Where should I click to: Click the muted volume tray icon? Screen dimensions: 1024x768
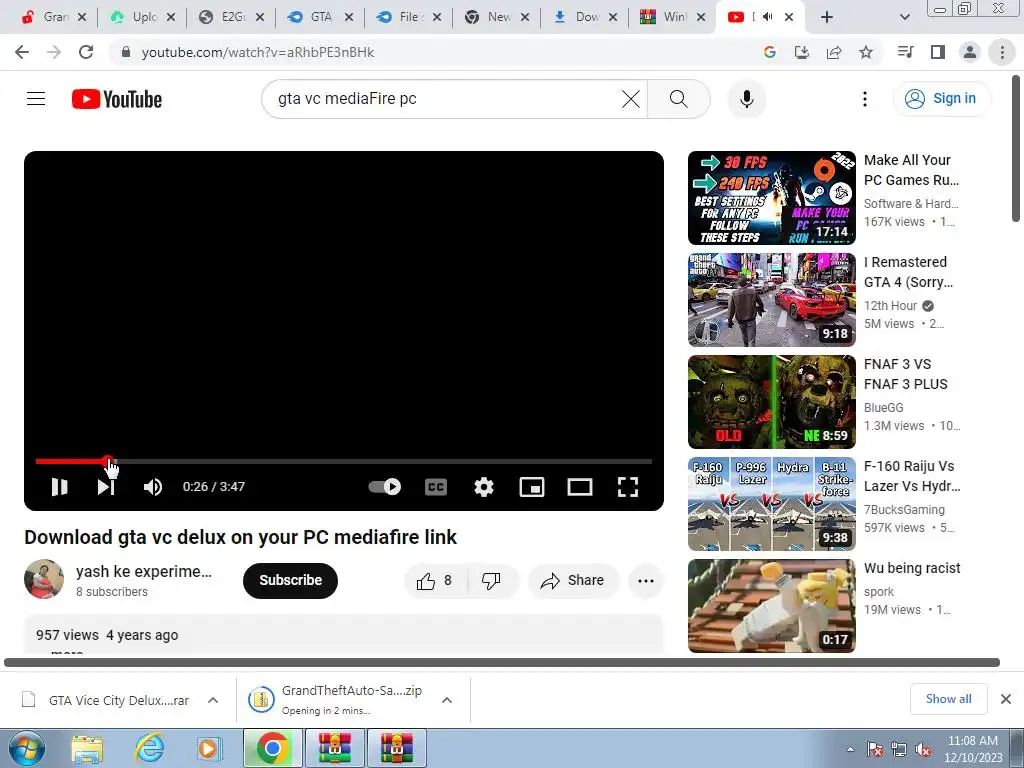point(923,750)
